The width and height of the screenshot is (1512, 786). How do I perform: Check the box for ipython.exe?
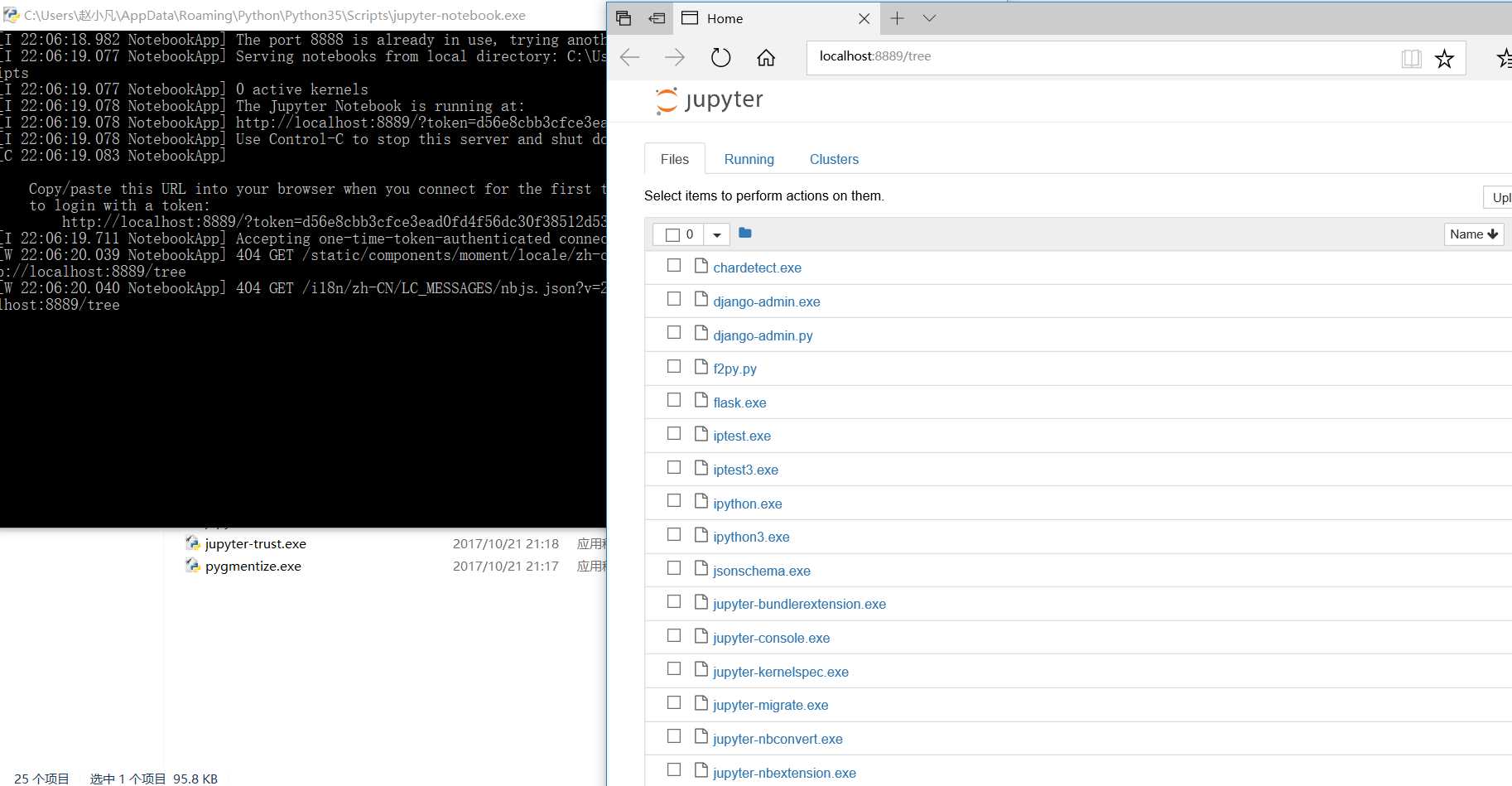(x=674, y=501)
